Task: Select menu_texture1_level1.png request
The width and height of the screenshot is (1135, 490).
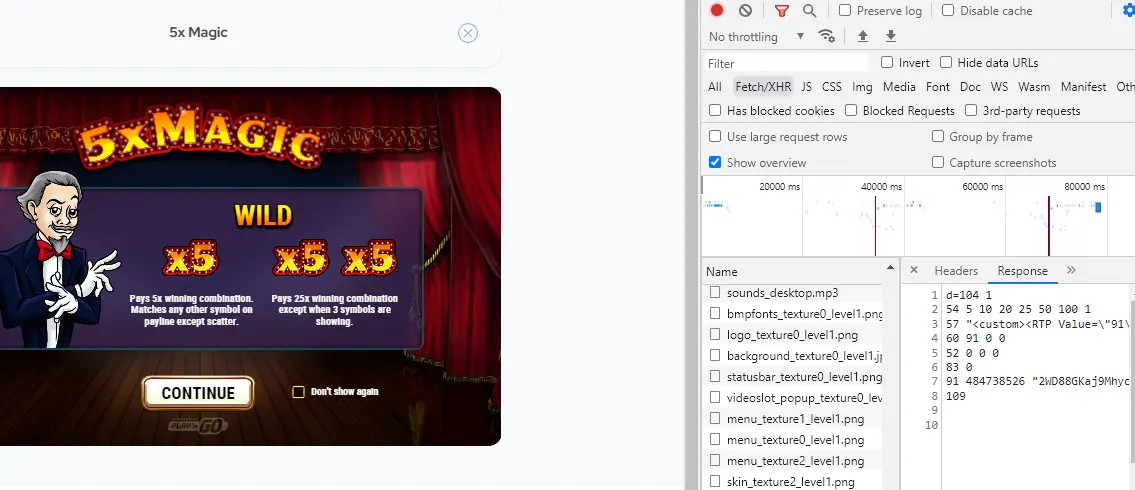Action: [792, 419]
